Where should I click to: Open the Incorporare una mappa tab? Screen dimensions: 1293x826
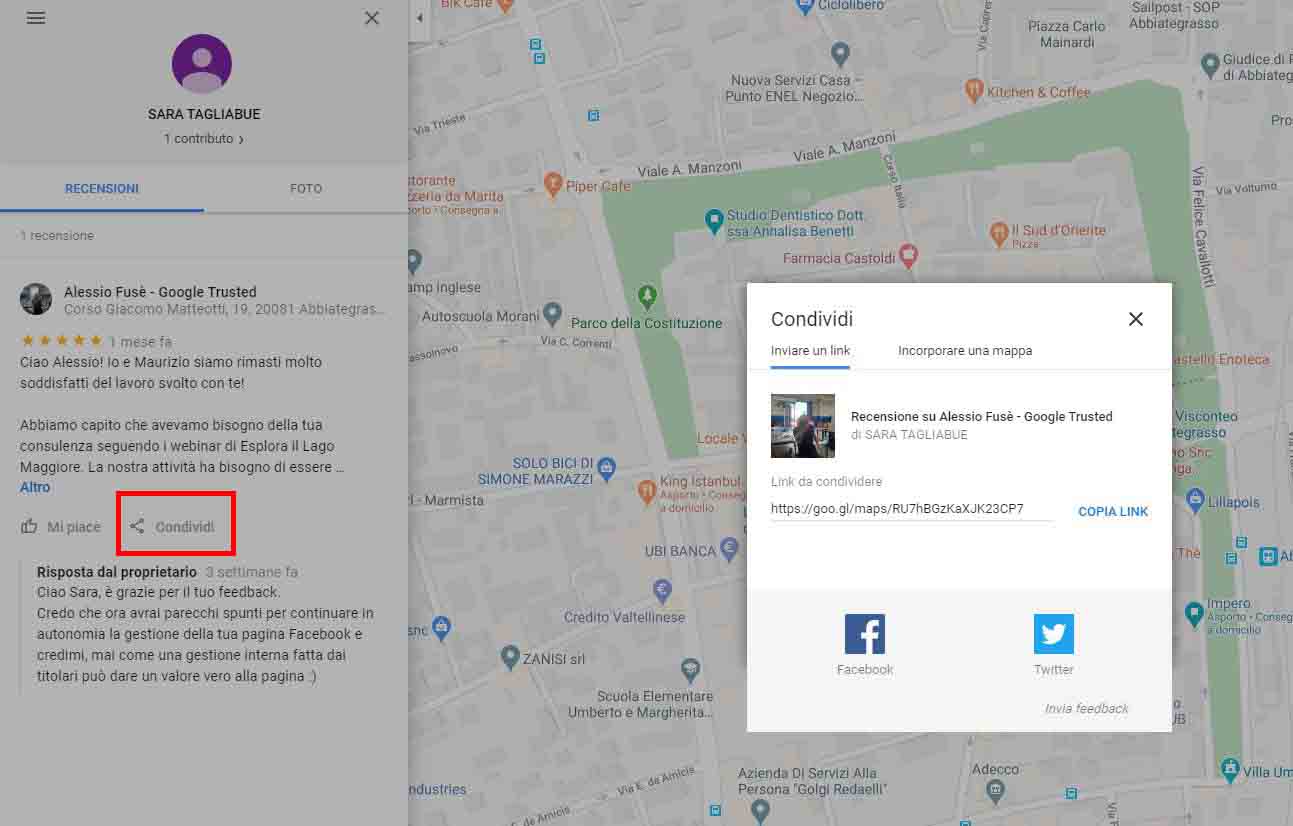(964, 351)
